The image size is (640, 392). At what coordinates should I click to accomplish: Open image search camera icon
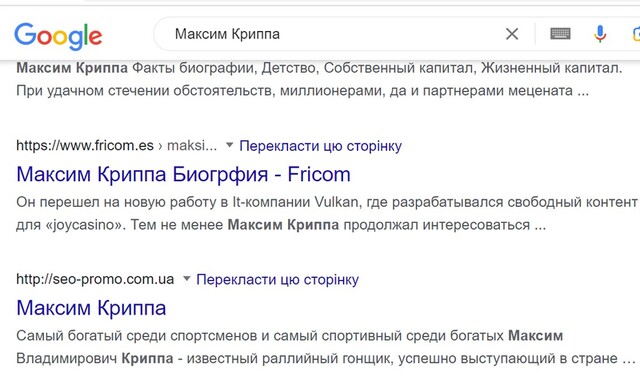[636, 34]
